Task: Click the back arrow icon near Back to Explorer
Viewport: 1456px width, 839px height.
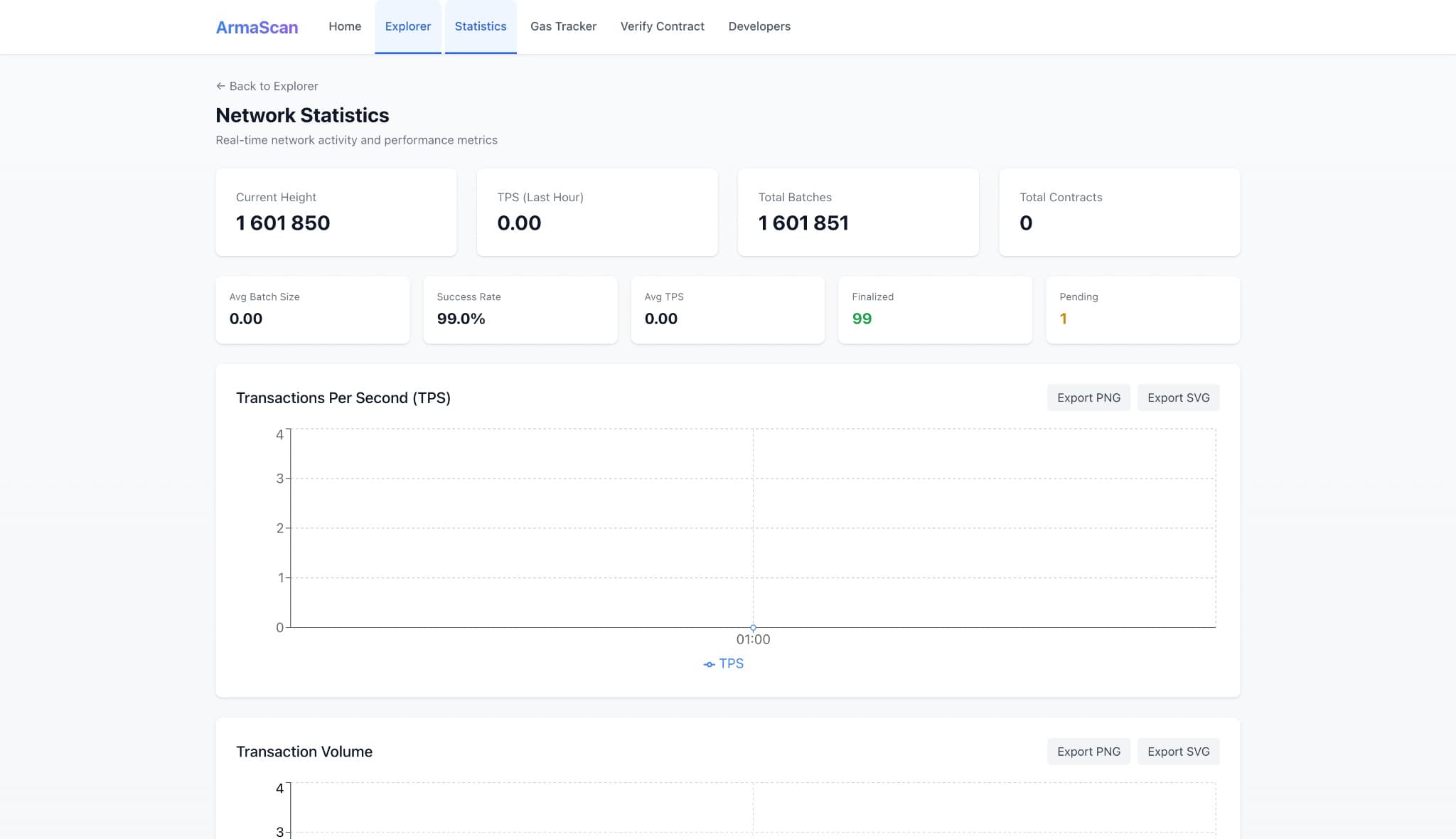Action: (220, 86)
